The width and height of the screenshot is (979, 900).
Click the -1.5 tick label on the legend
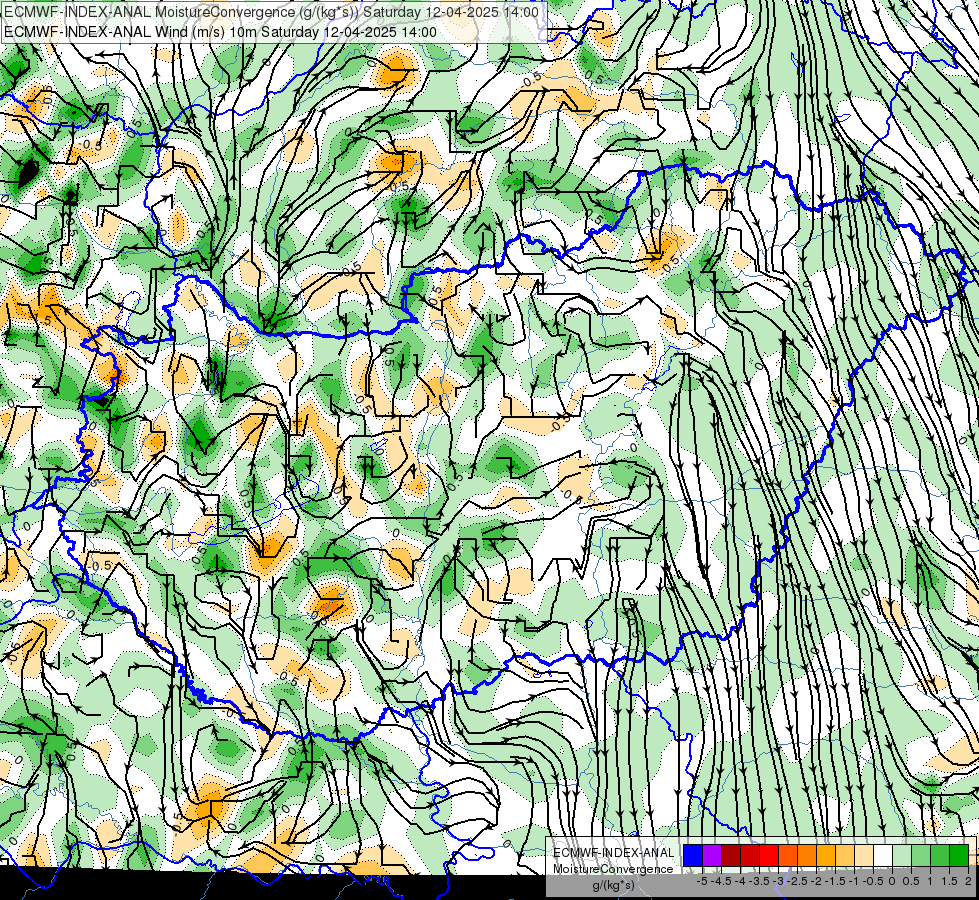(x=835, y=881)
